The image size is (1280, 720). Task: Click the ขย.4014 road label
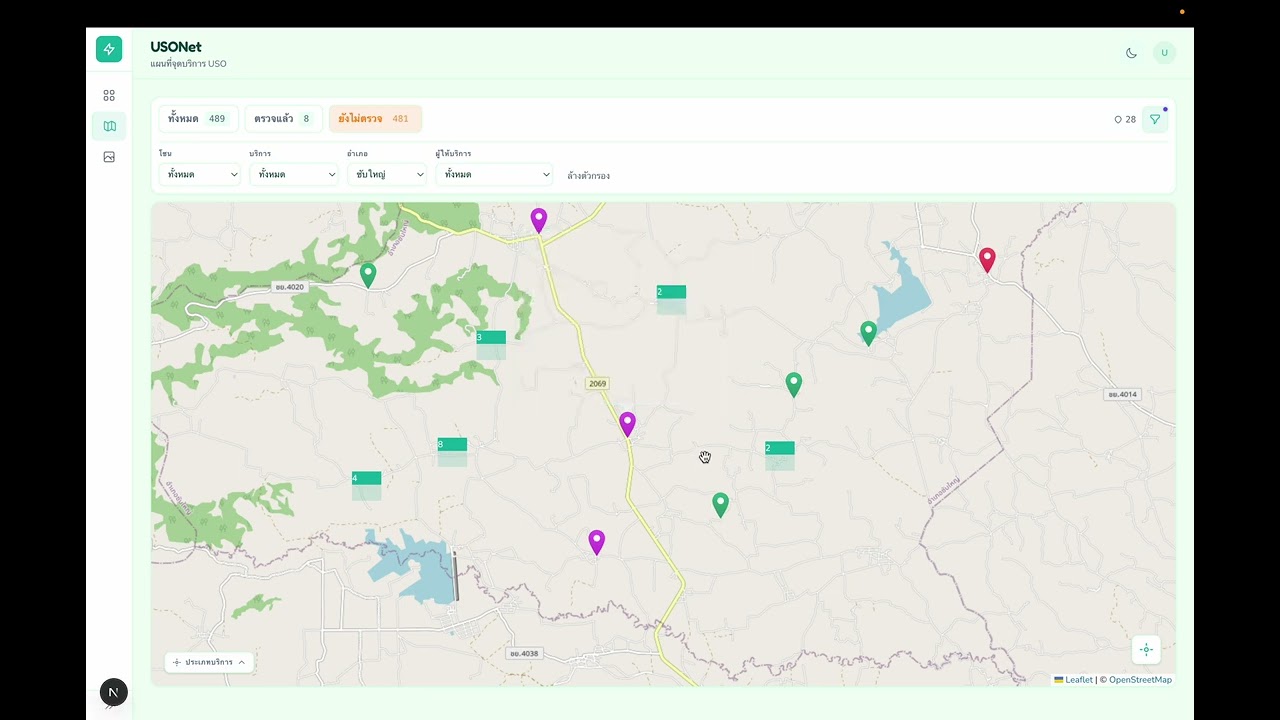[1123, 394]
